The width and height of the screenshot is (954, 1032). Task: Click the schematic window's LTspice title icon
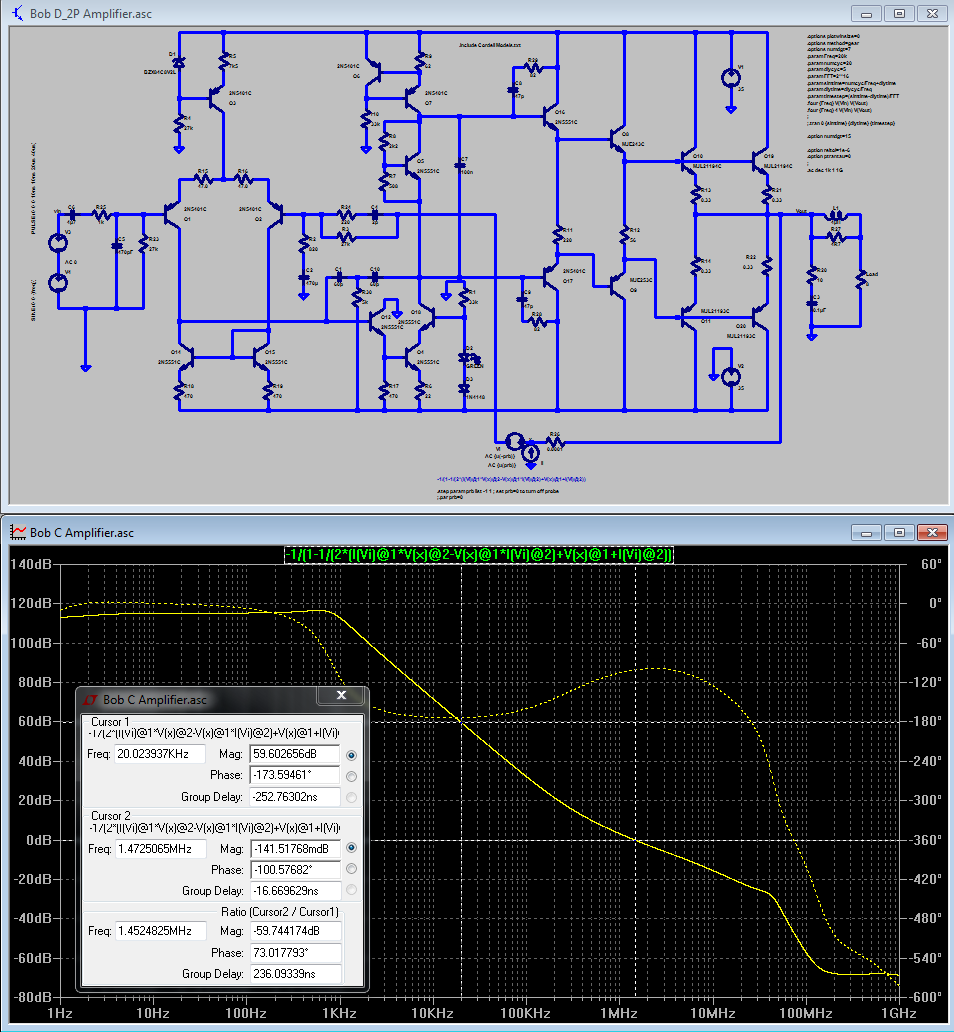point(18,13)
